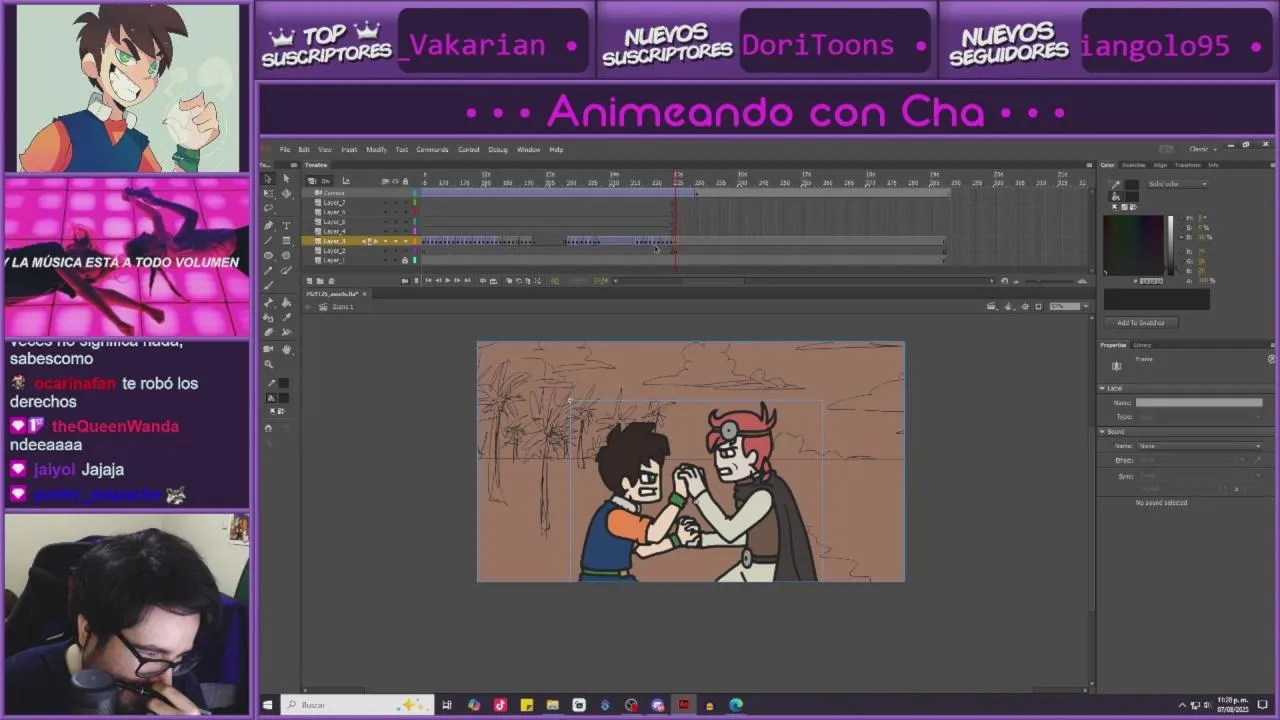This screenshot has width=1280, height=720.
Task: Toggle visibility dot of Layer_7
Action: [x=395, y=203]
